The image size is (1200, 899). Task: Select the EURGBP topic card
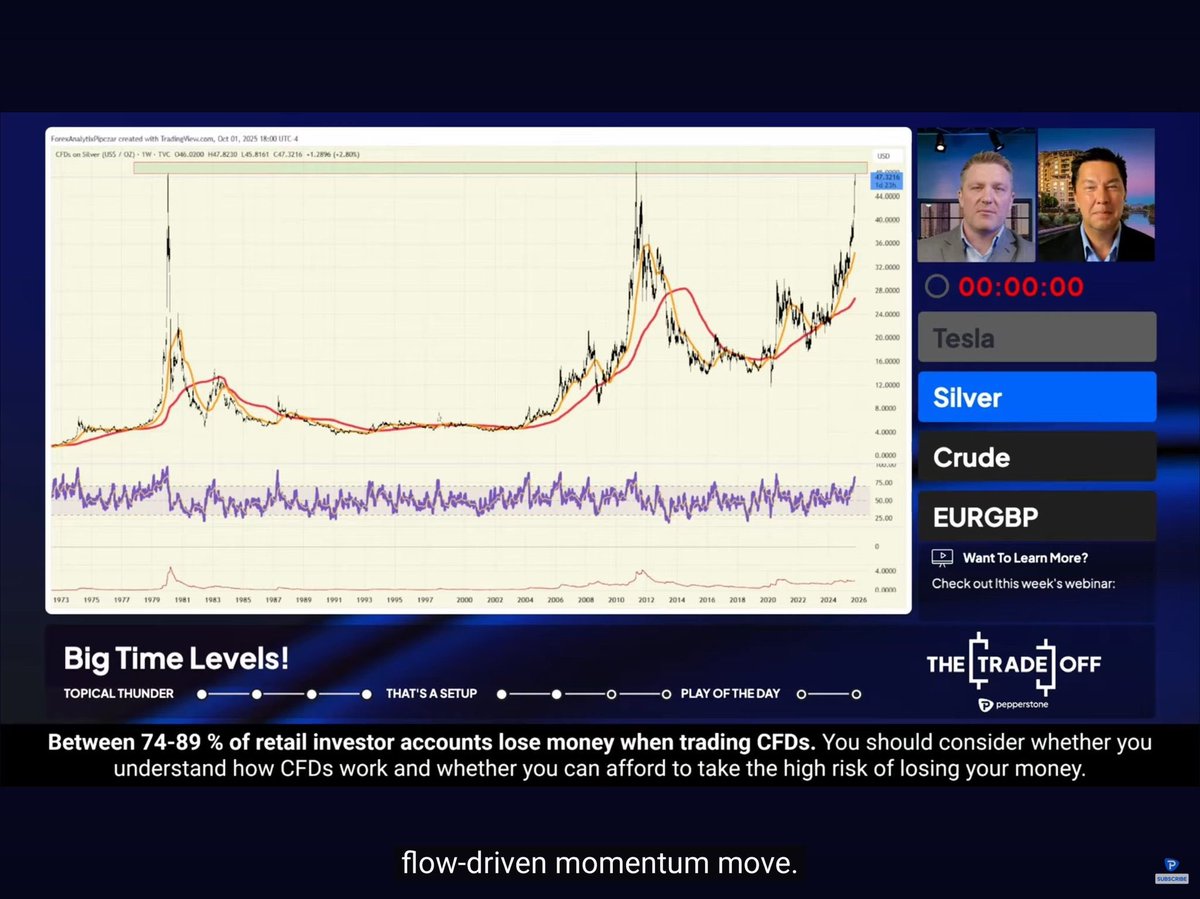pyautogui.click(x=1037, y=516)
